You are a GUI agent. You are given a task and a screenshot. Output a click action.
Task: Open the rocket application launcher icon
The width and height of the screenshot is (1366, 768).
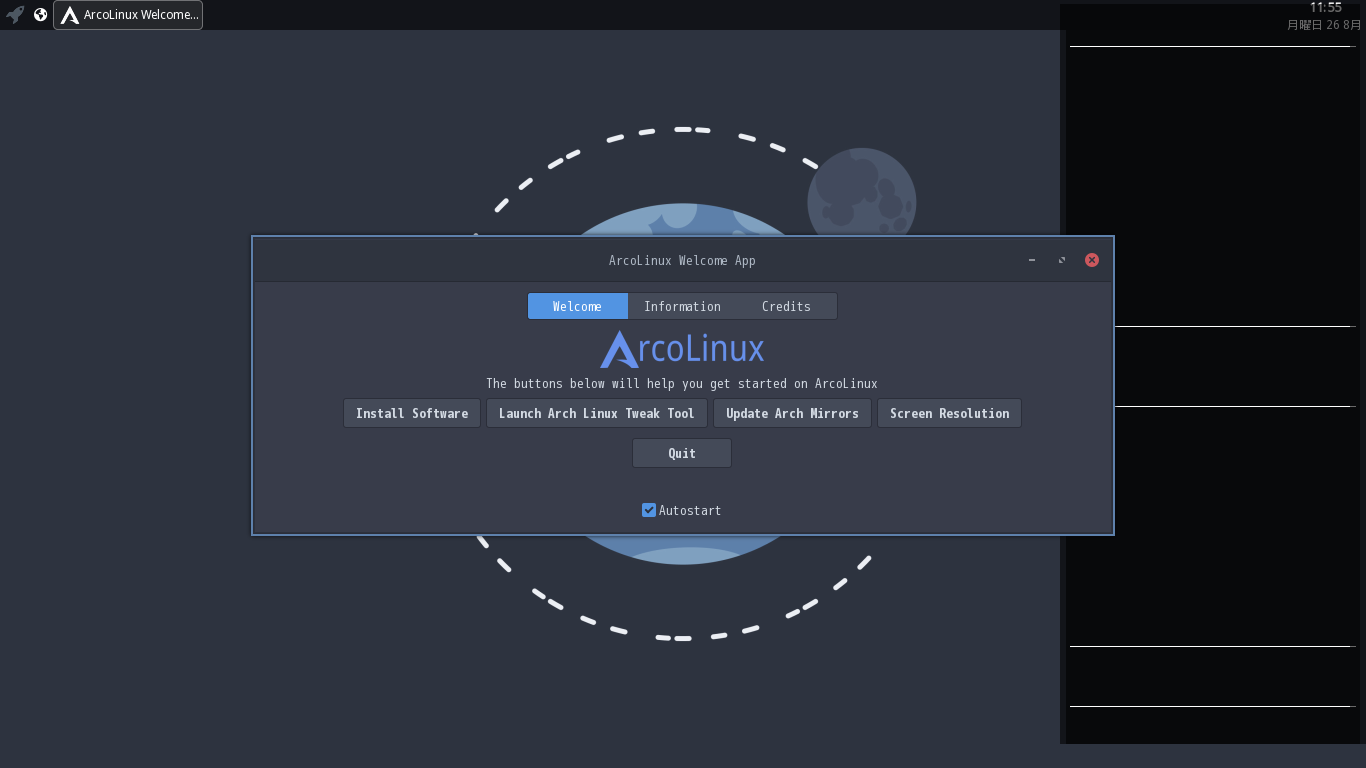coord(15,15)
